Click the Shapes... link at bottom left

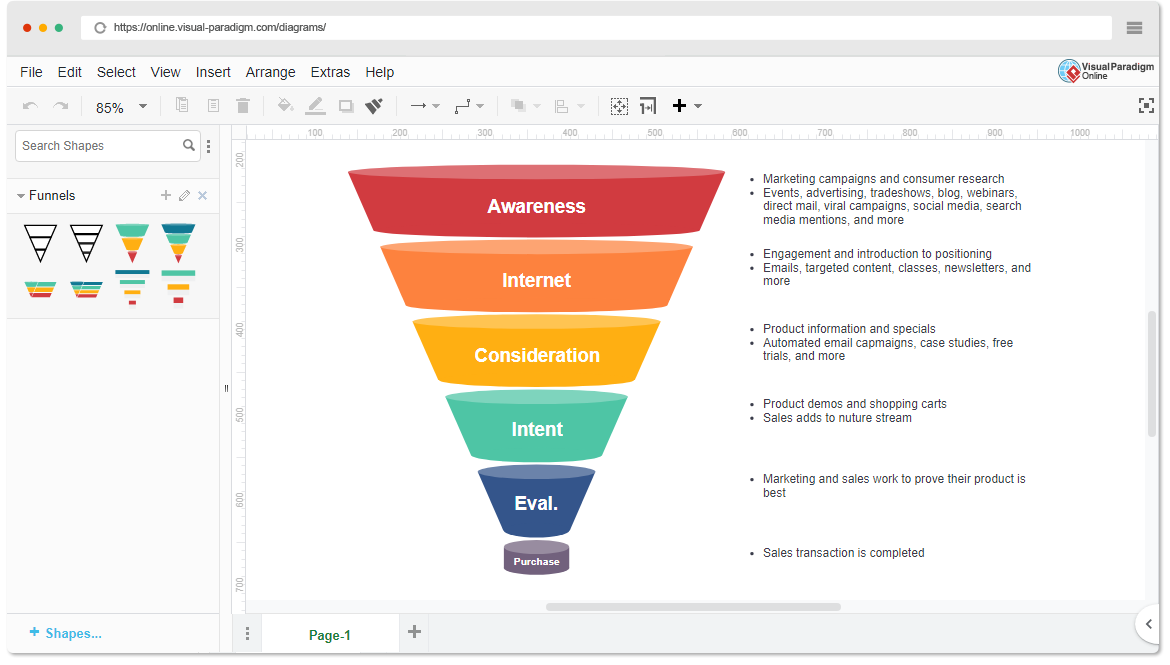tap(66, 633)
